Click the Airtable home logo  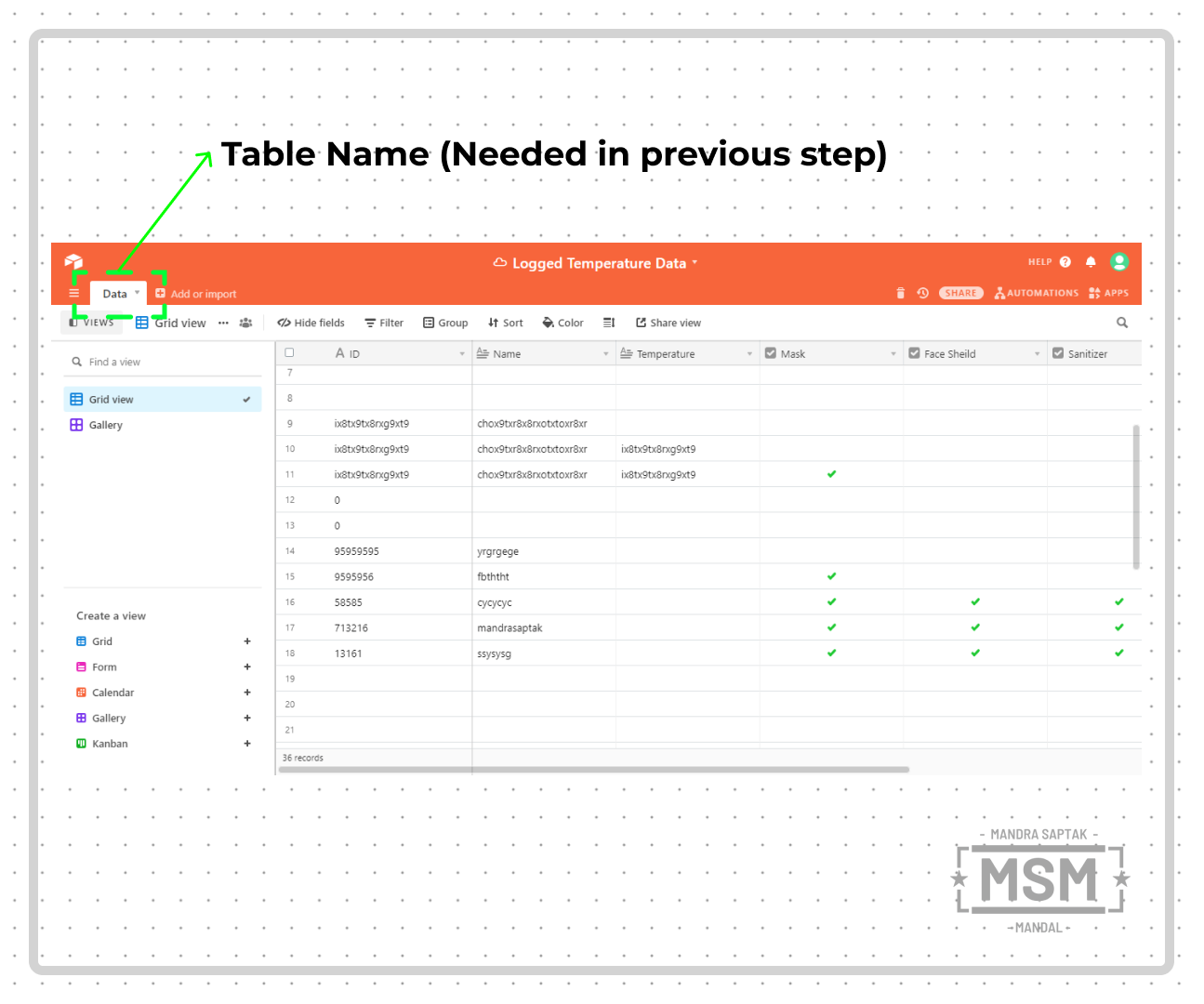[73, 262]
